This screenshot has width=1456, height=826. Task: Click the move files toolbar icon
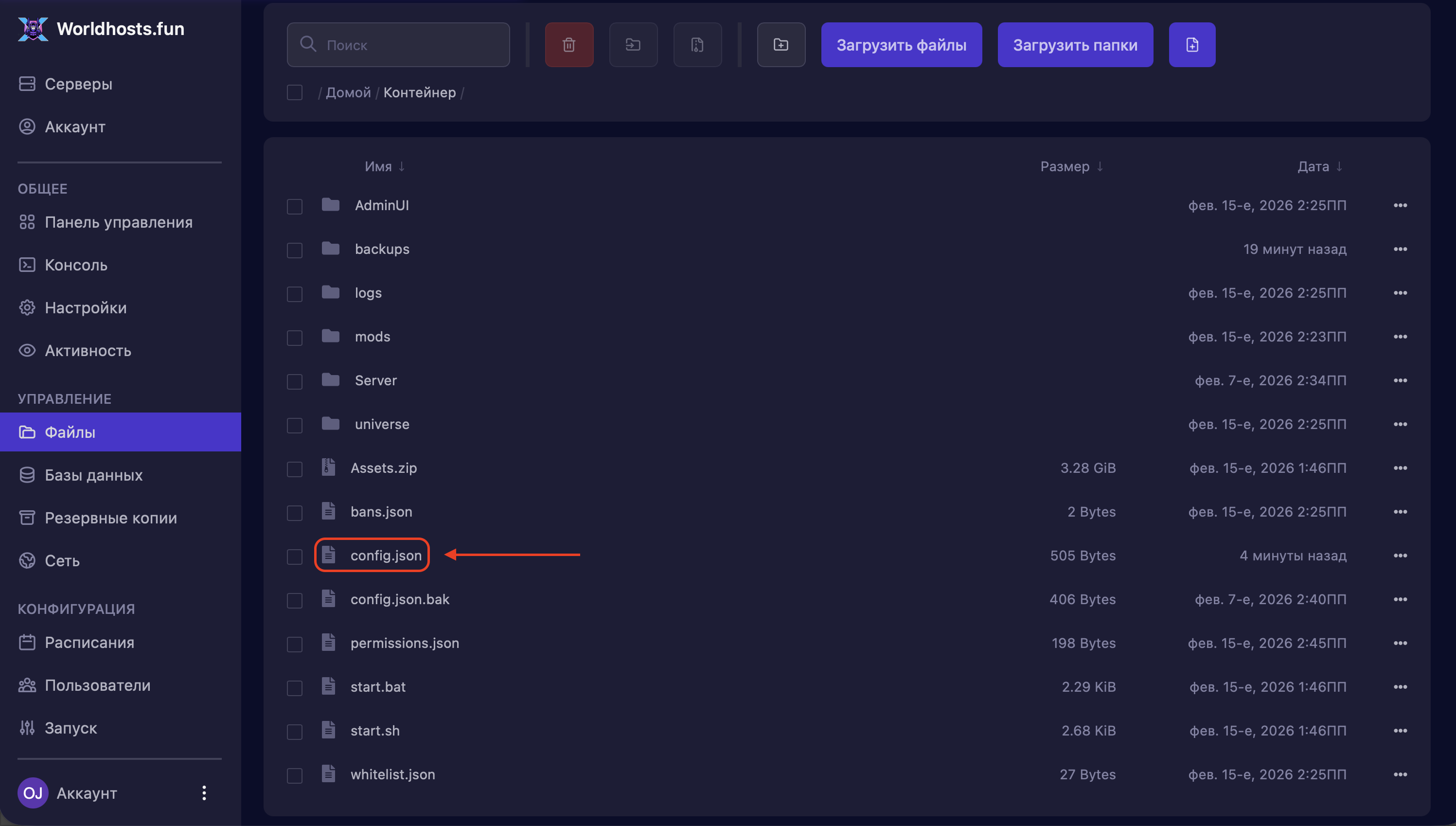[x=633, y=45]
